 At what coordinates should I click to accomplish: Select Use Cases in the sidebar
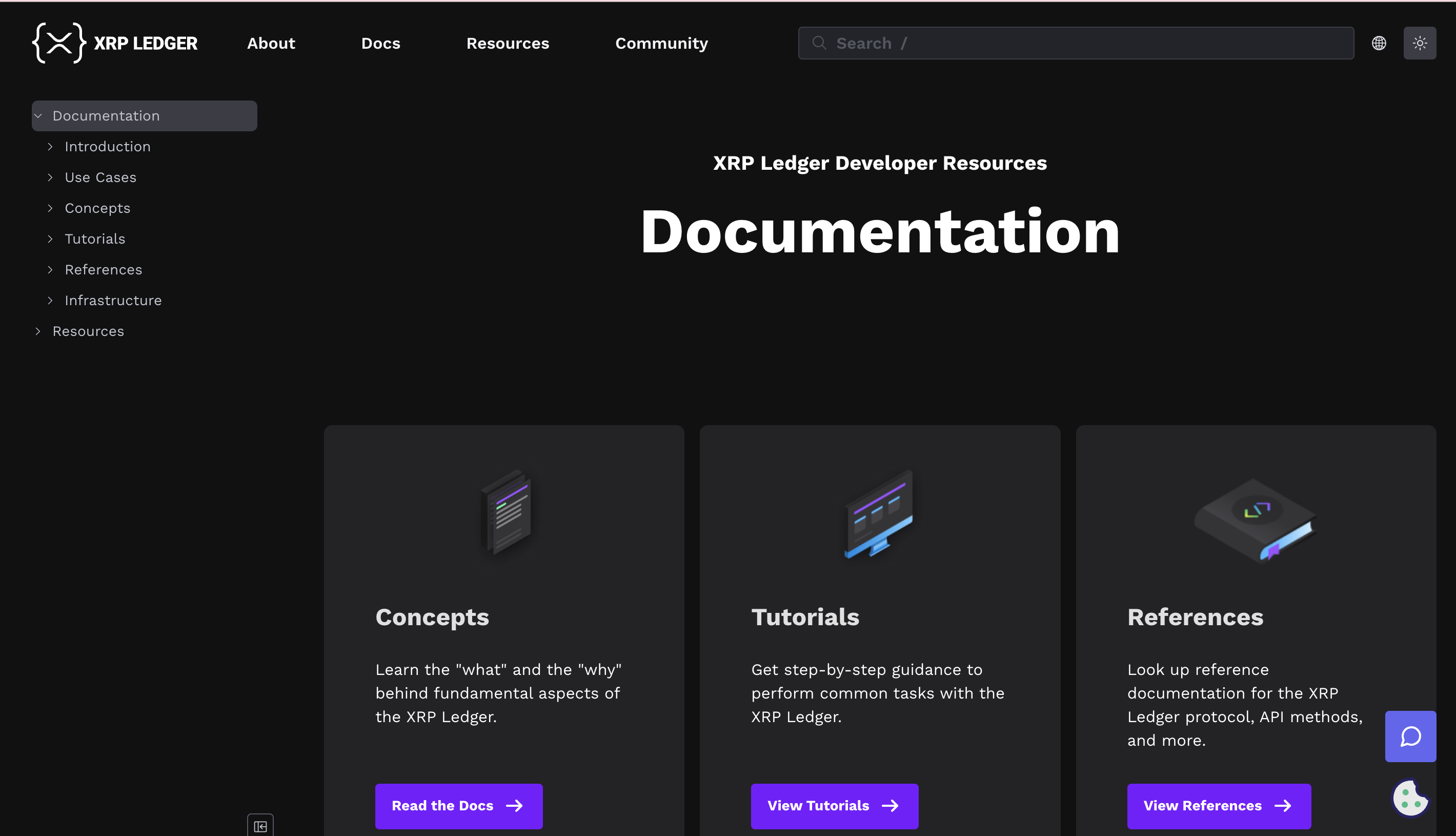point(100,177)
